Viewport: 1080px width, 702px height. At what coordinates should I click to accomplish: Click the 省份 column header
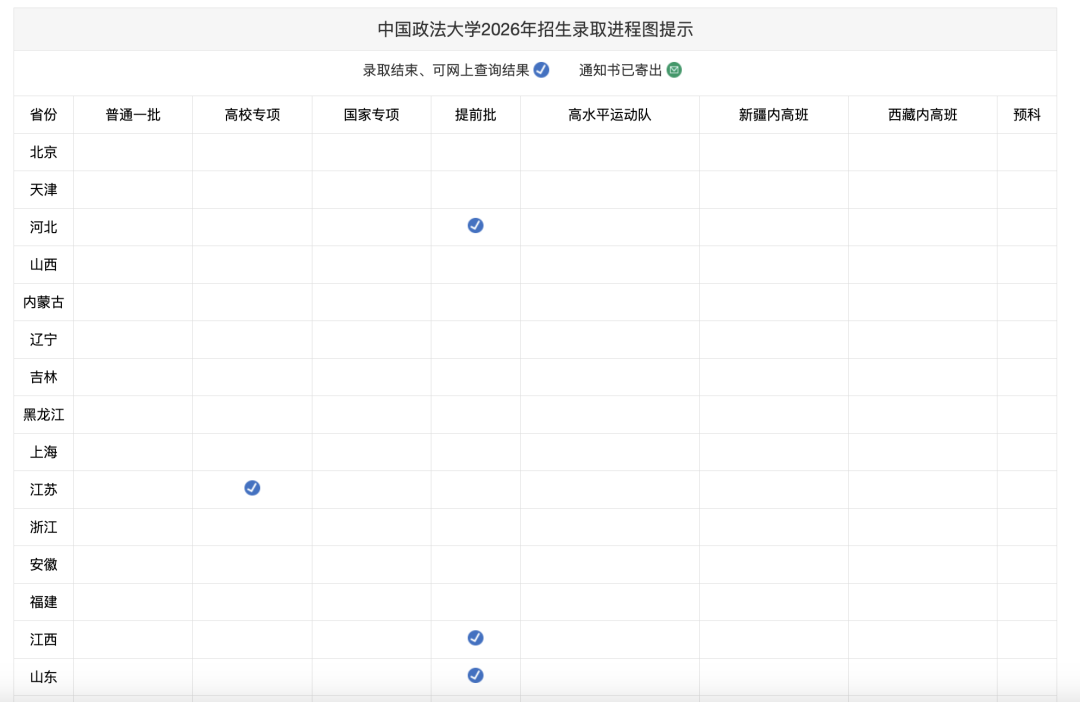(x=43, y=114)
